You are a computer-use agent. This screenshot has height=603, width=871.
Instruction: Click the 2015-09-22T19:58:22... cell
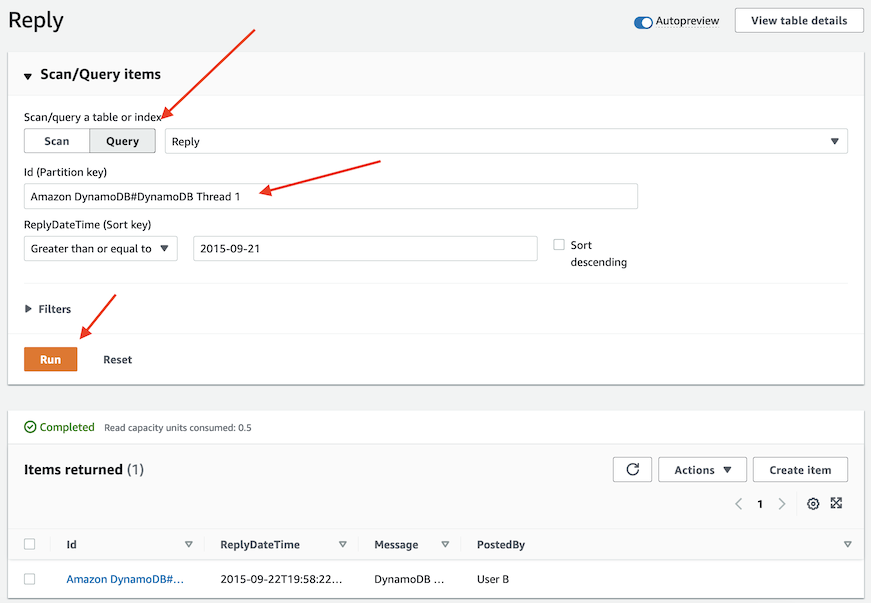point(281,579)
